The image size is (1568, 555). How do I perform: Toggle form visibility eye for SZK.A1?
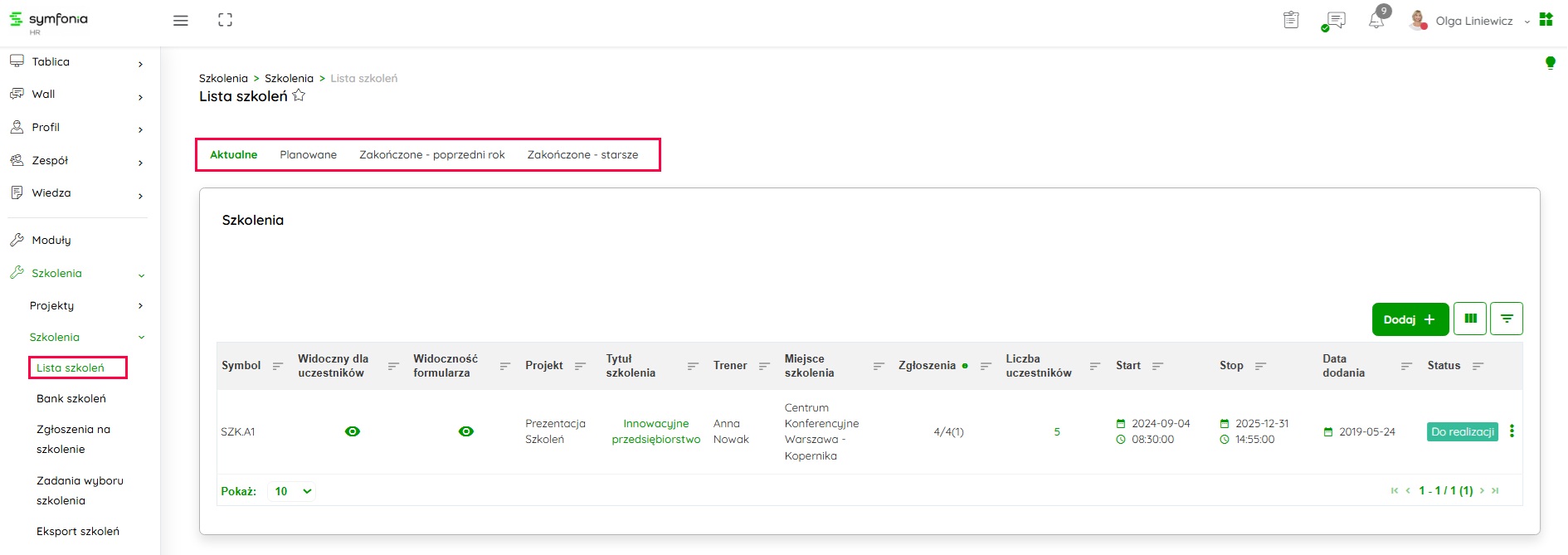click(466, 431)
